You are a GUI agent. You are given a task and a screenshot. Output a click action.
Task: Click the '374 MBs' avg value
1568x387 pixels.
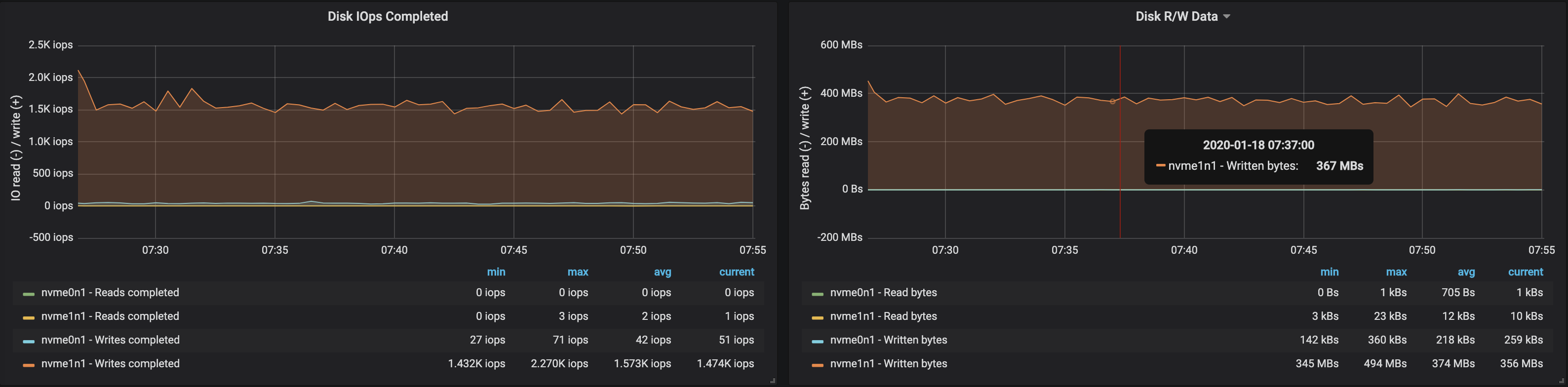[1453, 364]
